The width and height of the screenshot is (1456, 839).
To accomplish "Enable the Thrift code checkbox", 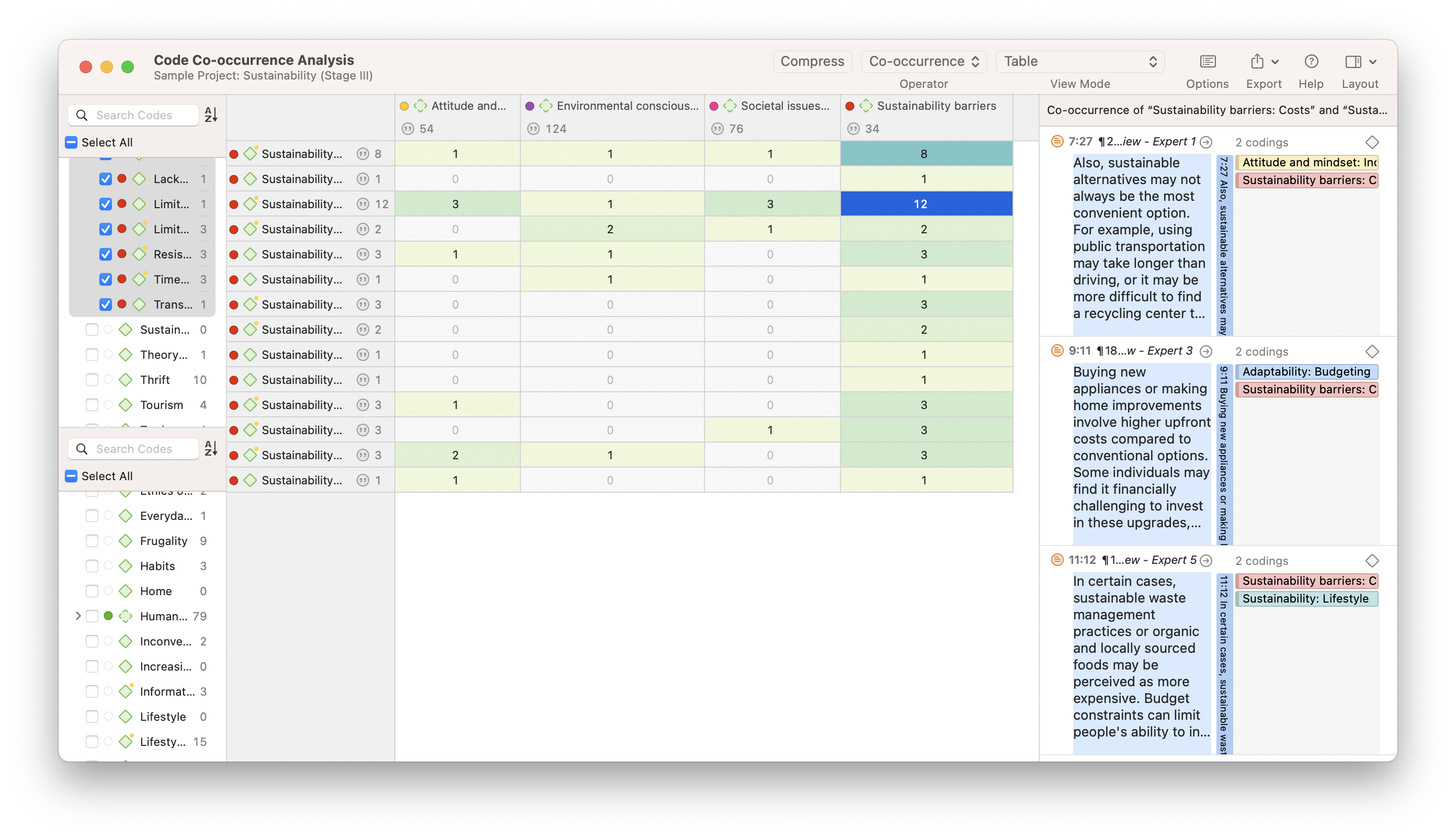I will tap(92, 380).
